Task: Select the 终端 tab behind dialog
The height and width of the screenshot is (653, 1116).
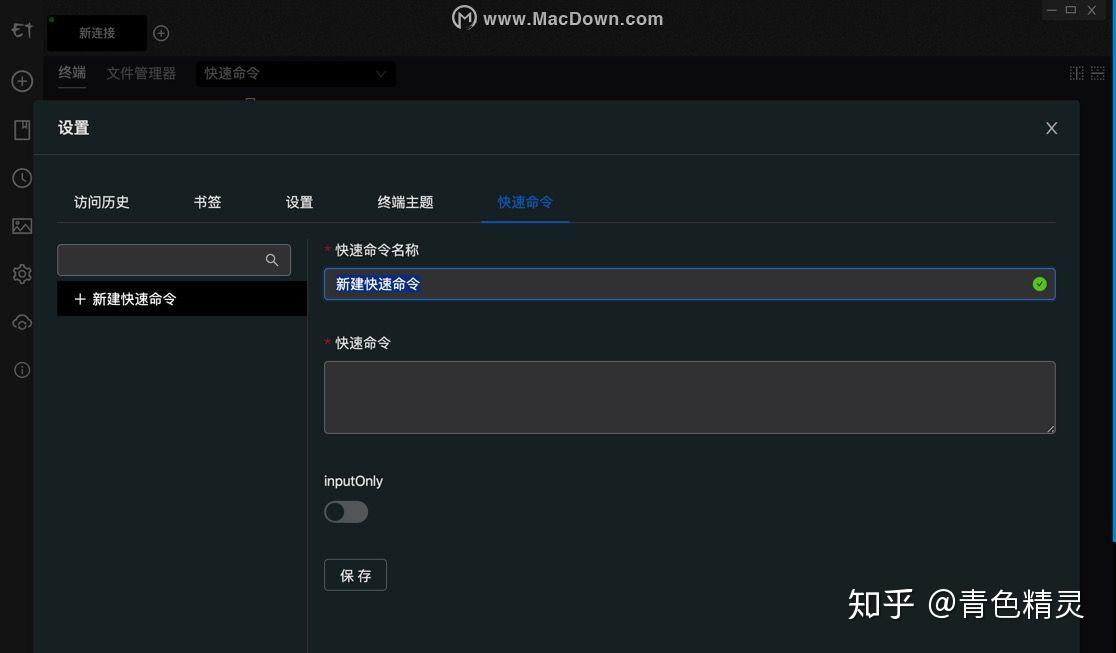Action: point(72,73)
